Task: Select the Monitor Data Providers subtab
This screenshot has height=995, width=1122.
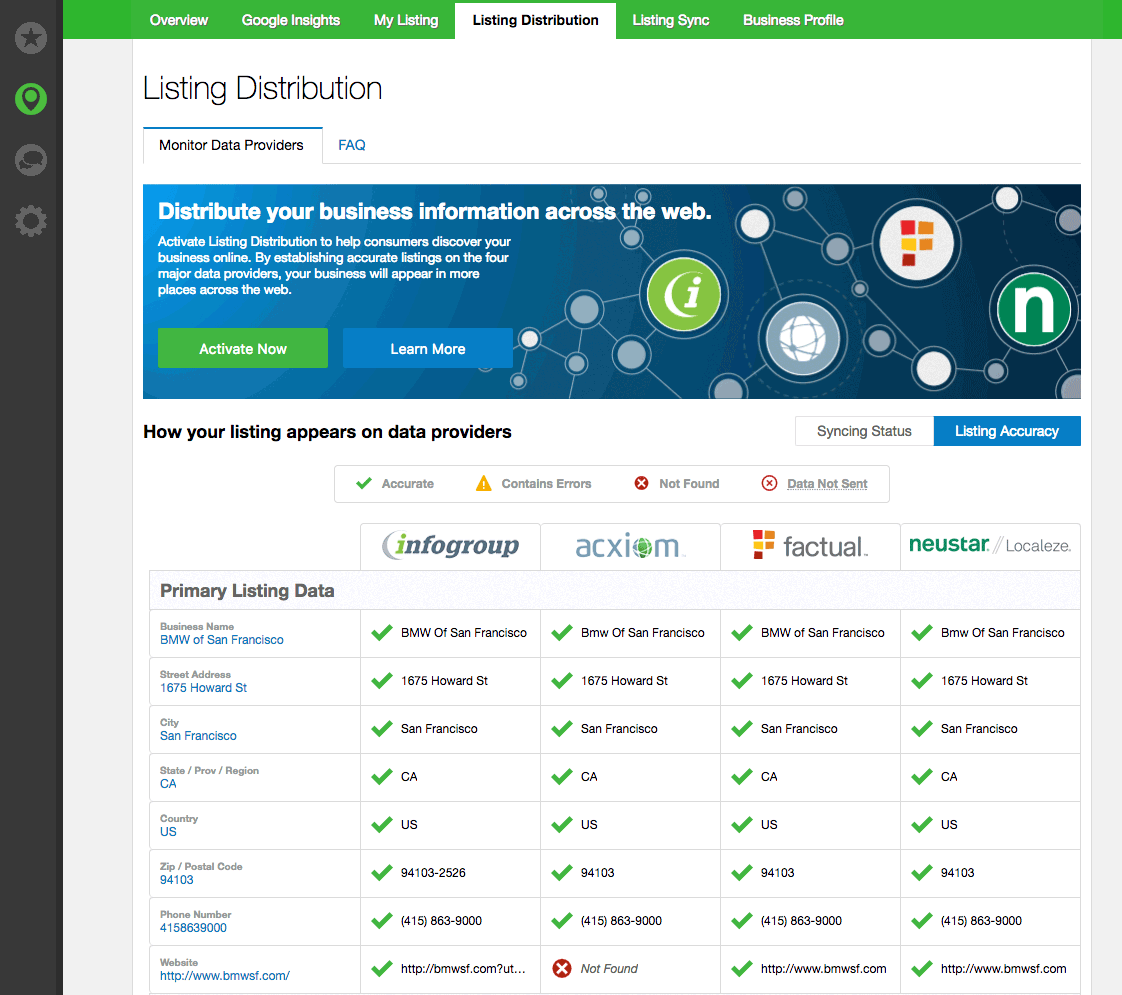Action: point(232,145)
